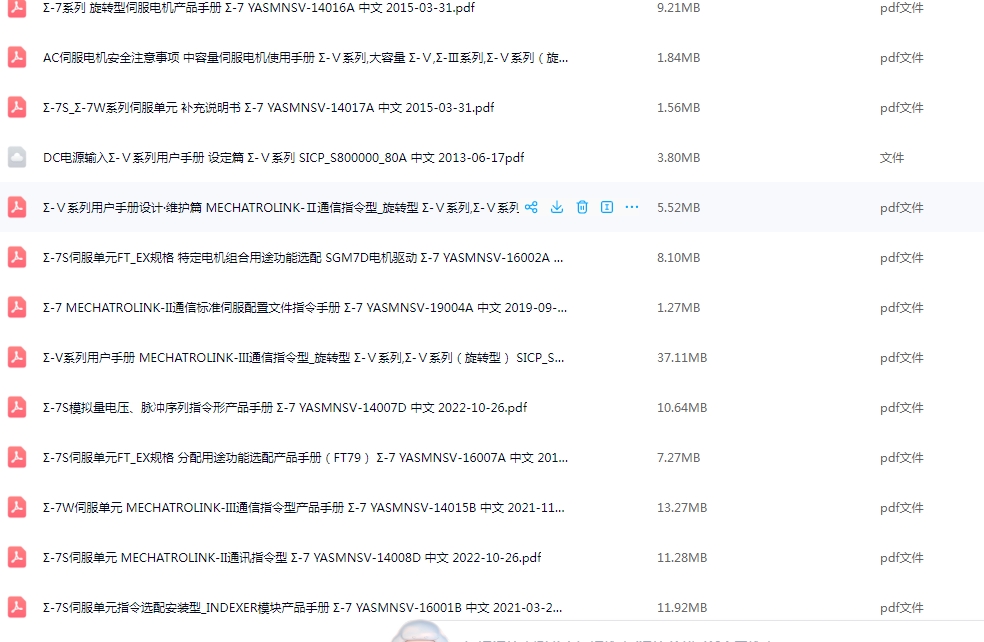This screenshot has width=984, height=642.
Task: Open Σ-7S伺服单元FT_EX规格 特定电机组合 file name
Action: tap(303, 258)
